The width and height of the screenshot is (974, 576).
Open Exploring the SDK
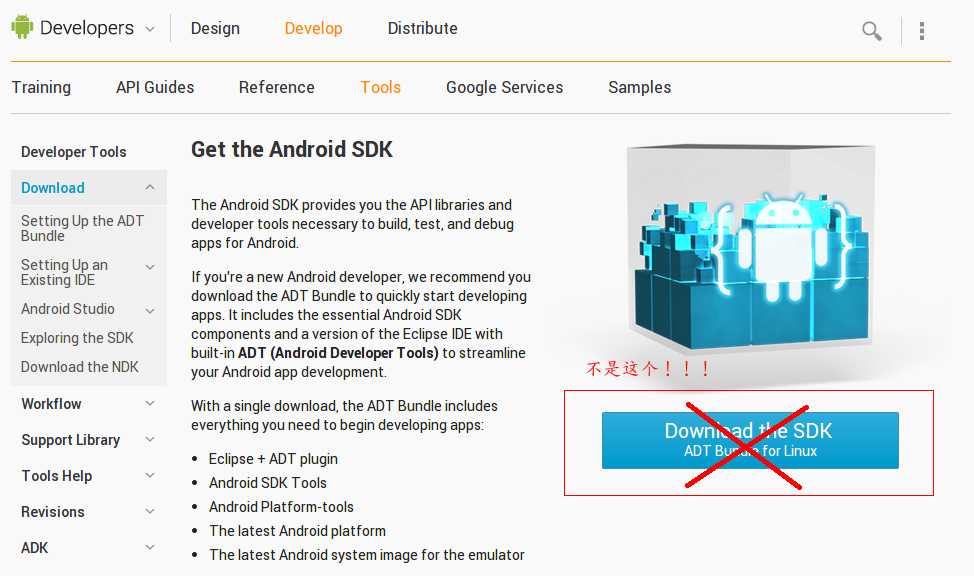click(77, 338)
